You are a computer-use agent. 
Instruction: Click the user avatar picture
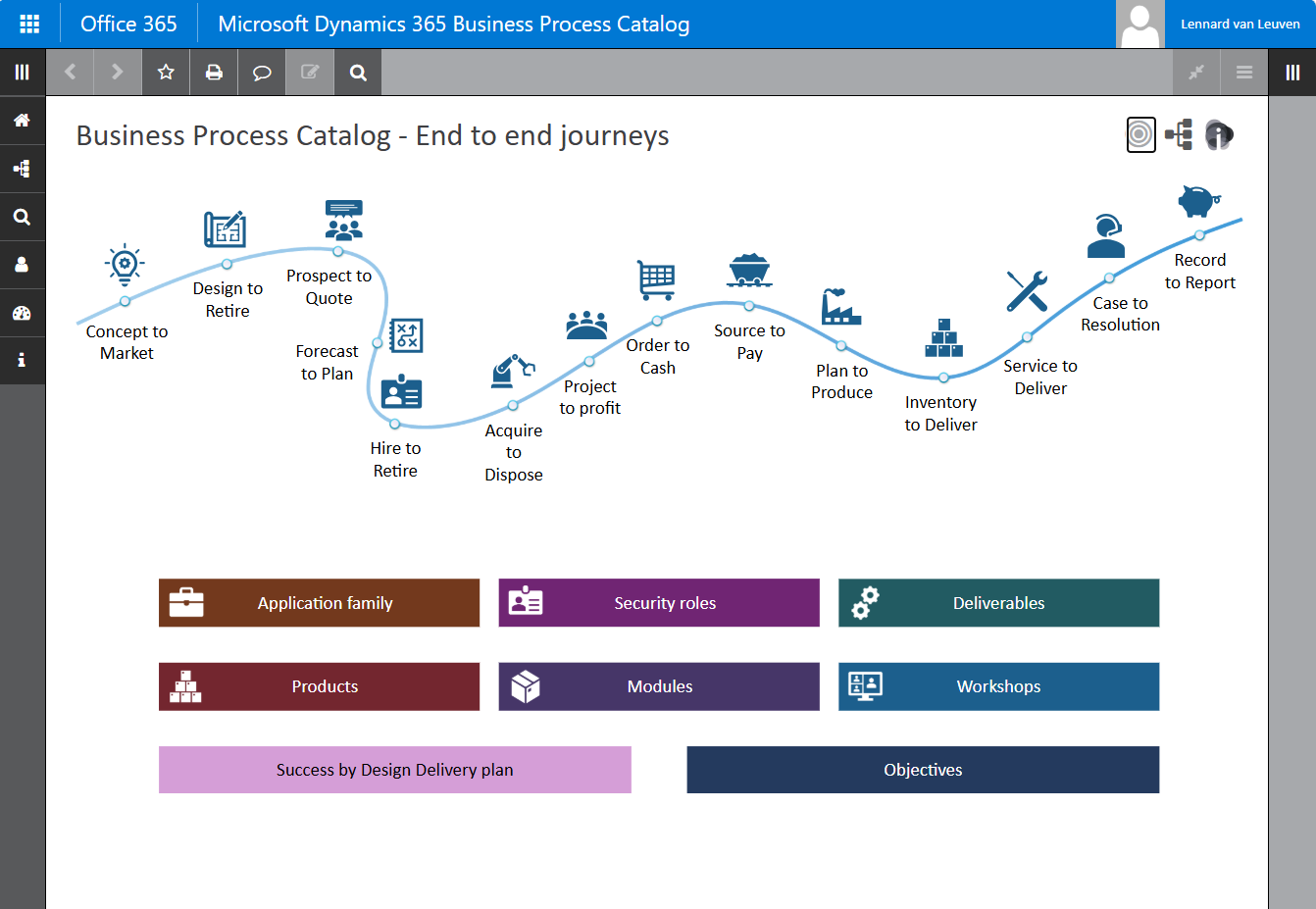(1140, 24)
